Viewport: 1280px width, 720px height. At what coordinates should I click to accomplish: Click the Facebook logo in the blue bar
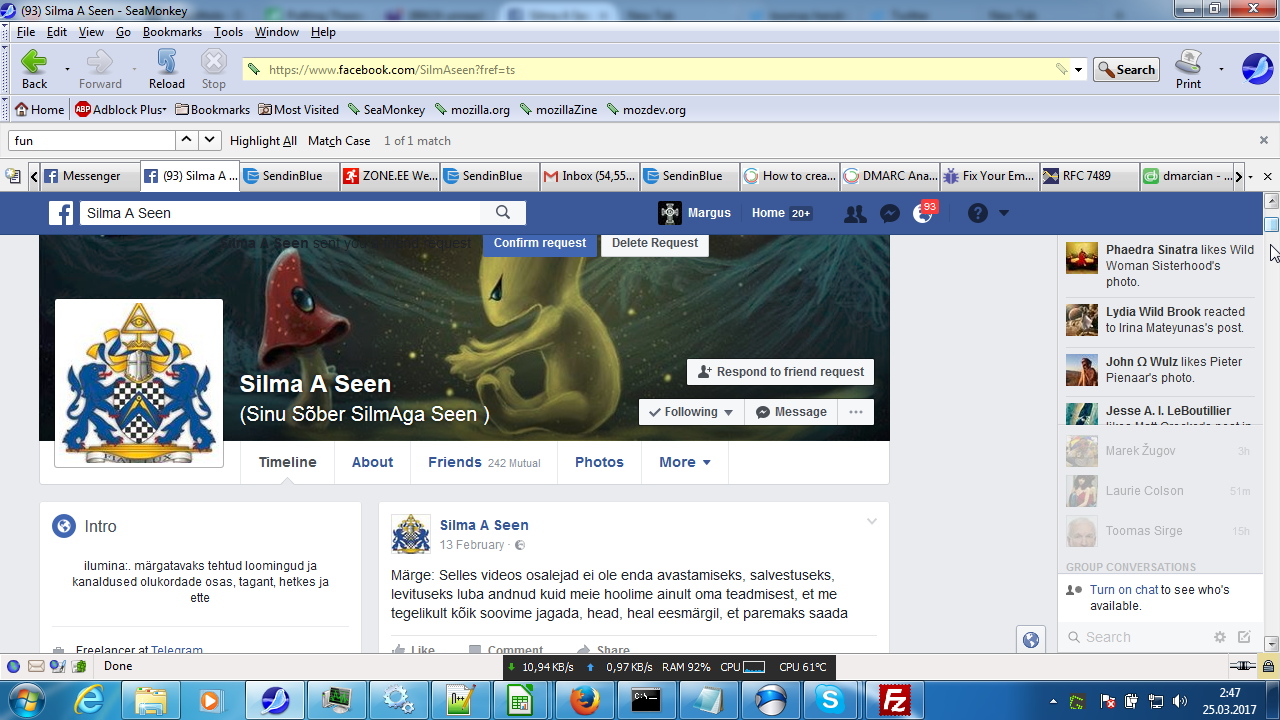(62, 213)
